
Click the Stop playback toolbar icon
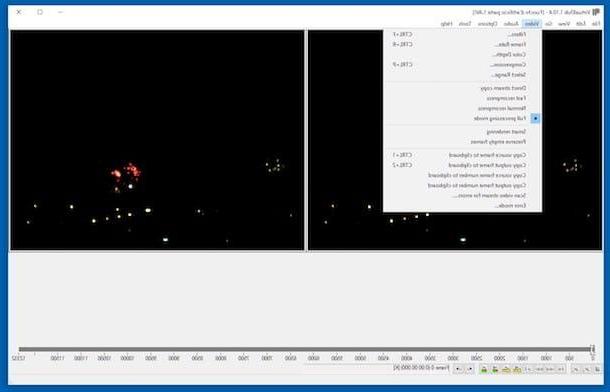(597, 369)
